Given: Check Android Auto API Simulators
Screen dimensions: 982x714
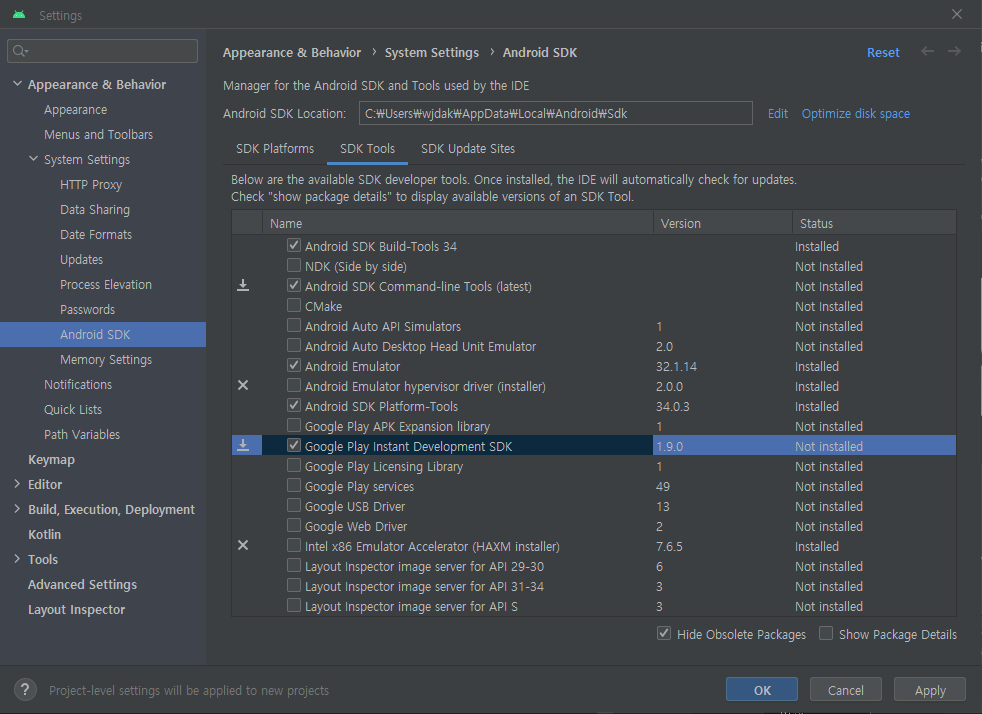Looking at the screenshot, I should coord(294,325).
